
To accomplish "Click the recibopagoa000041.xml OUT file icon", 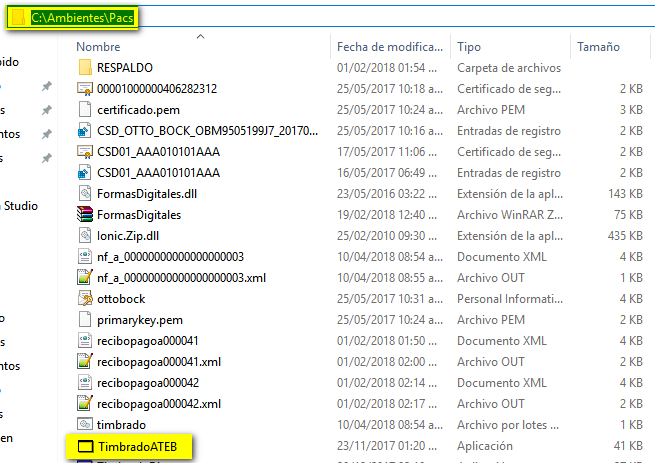I will (85, 361).
